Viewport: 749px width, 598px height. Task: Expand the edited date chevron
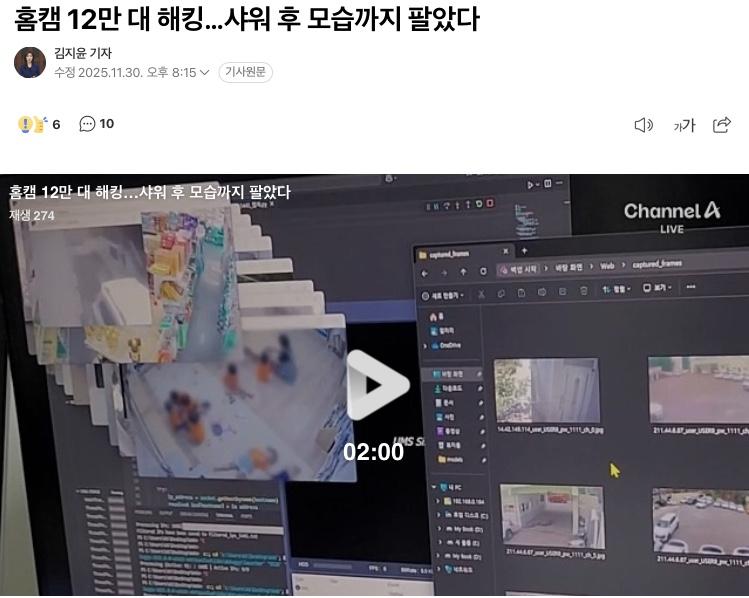pyautogui.click(x=205, y=72)
